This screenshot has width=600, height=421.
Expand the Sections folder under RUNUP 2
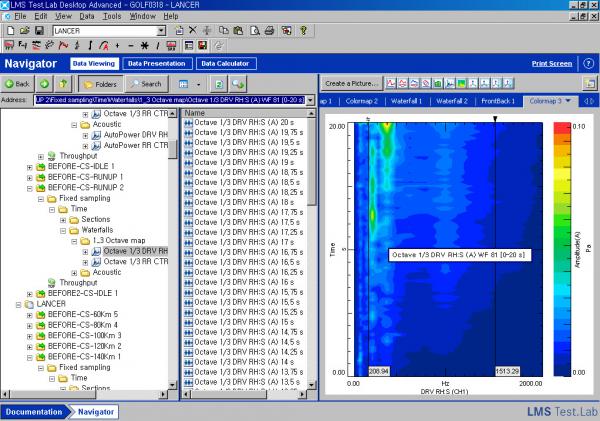[x=63, y=220]
